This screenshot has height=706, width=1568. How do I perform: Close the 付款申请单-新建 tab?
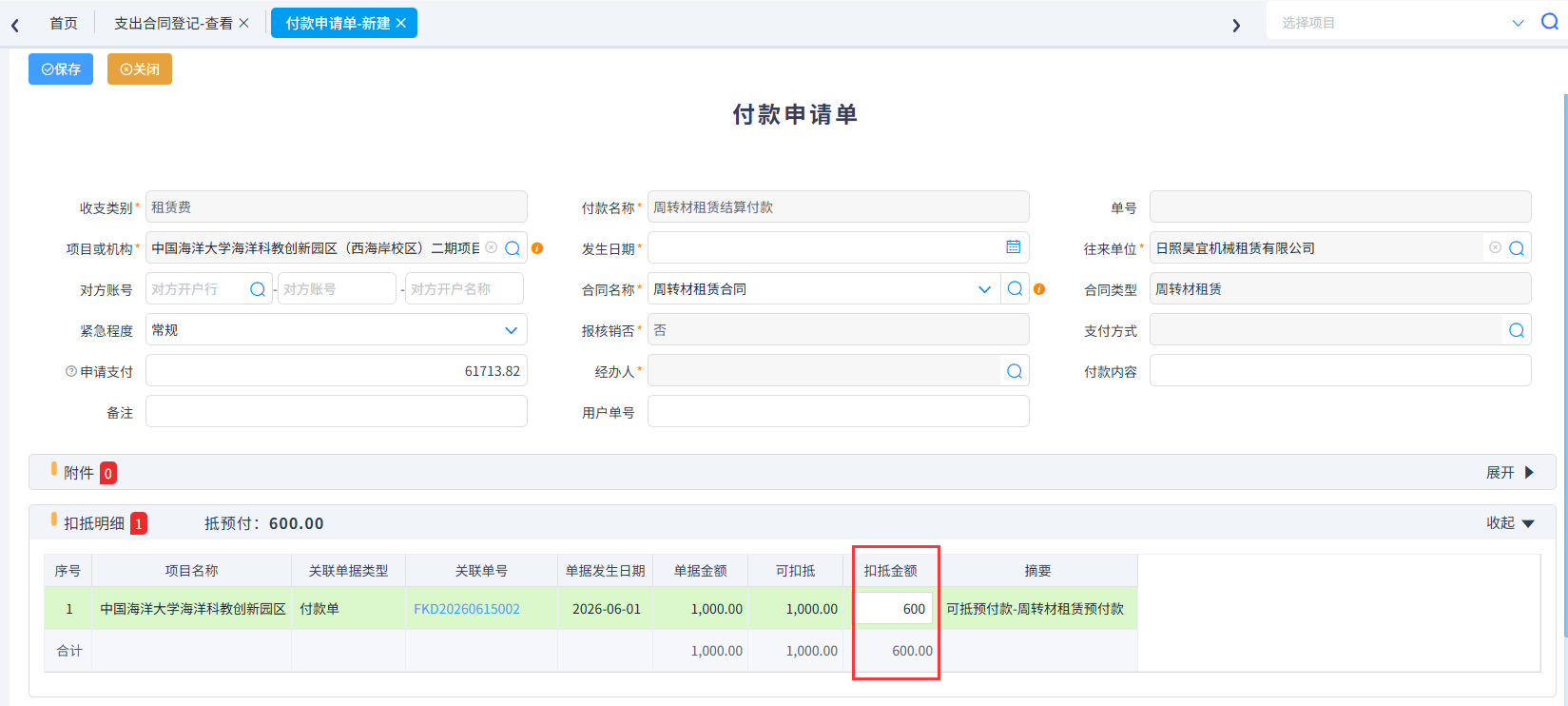pos(401,23)
